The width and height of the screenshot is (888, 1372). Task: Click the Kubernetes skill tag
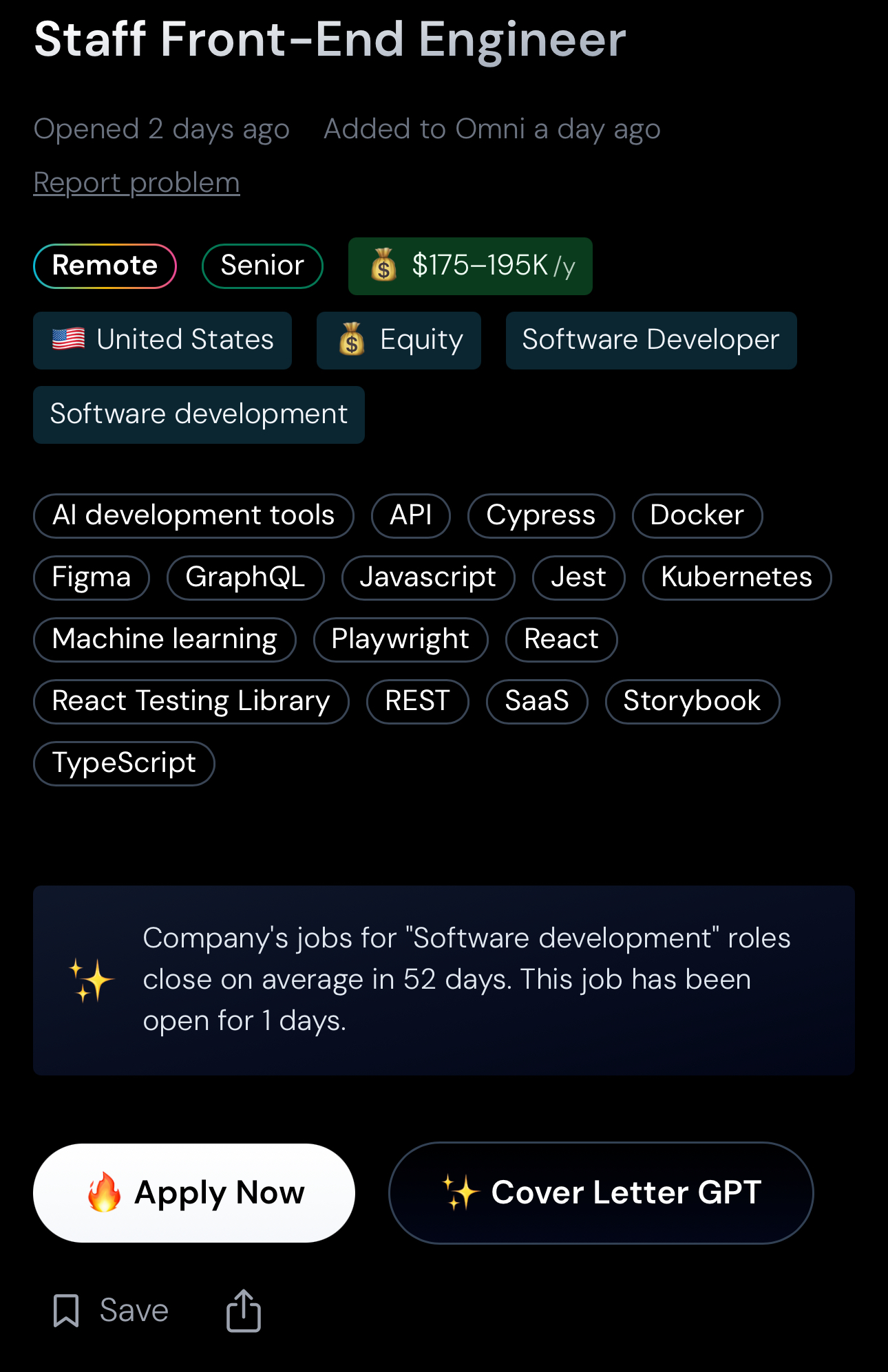point(736,577)
